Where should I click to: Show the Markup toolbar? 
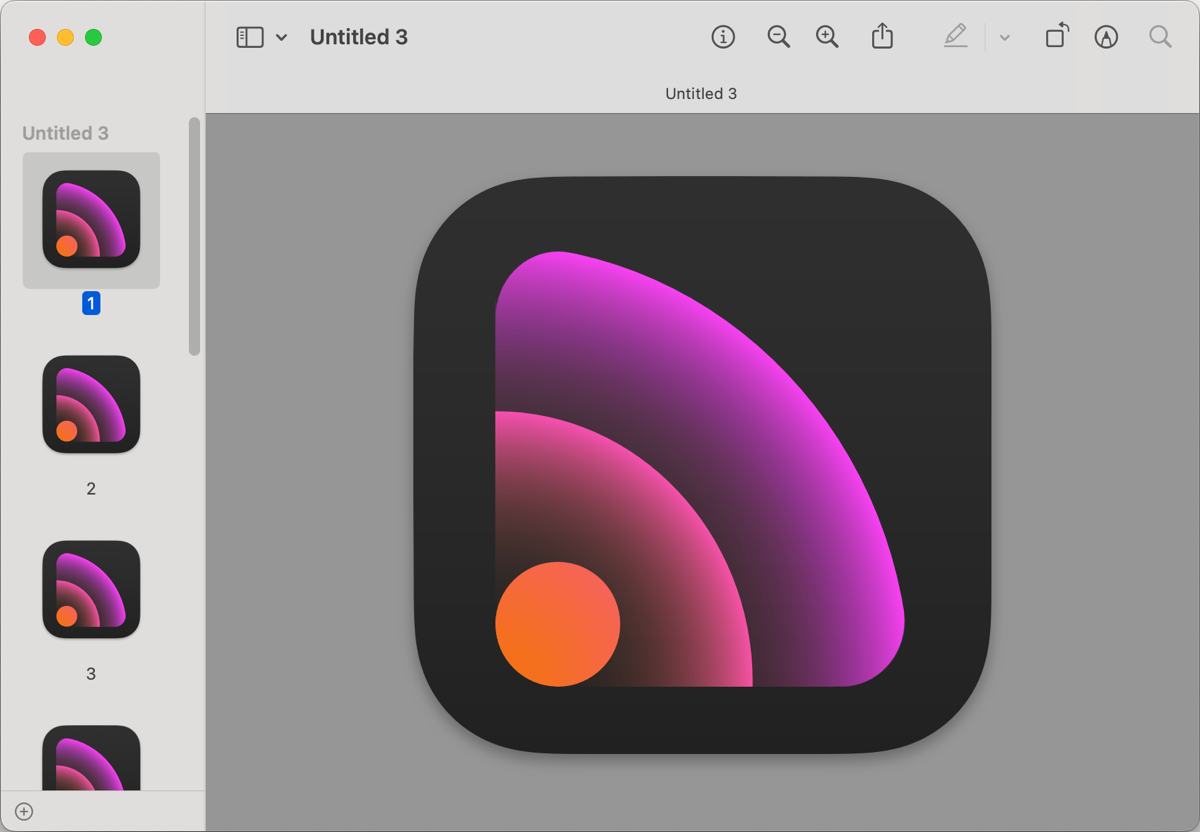(1106, 37)
